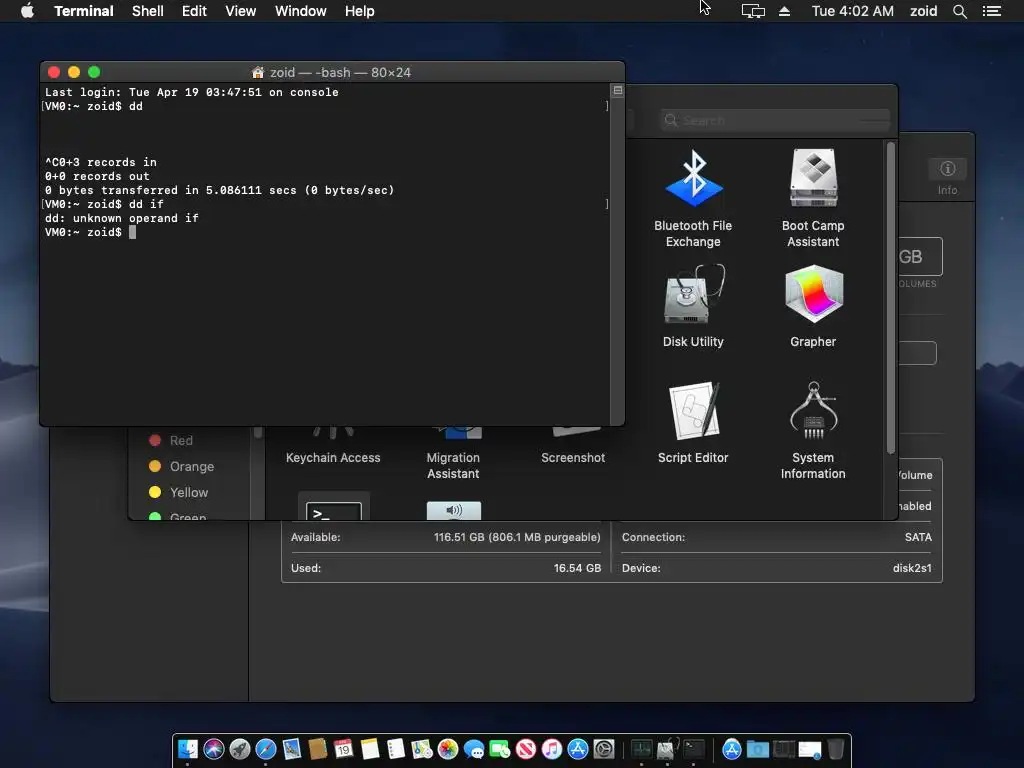Click the Terminal split pane button
The height and width of the screenshot is (768, 1024).
[x=617, y=90]
